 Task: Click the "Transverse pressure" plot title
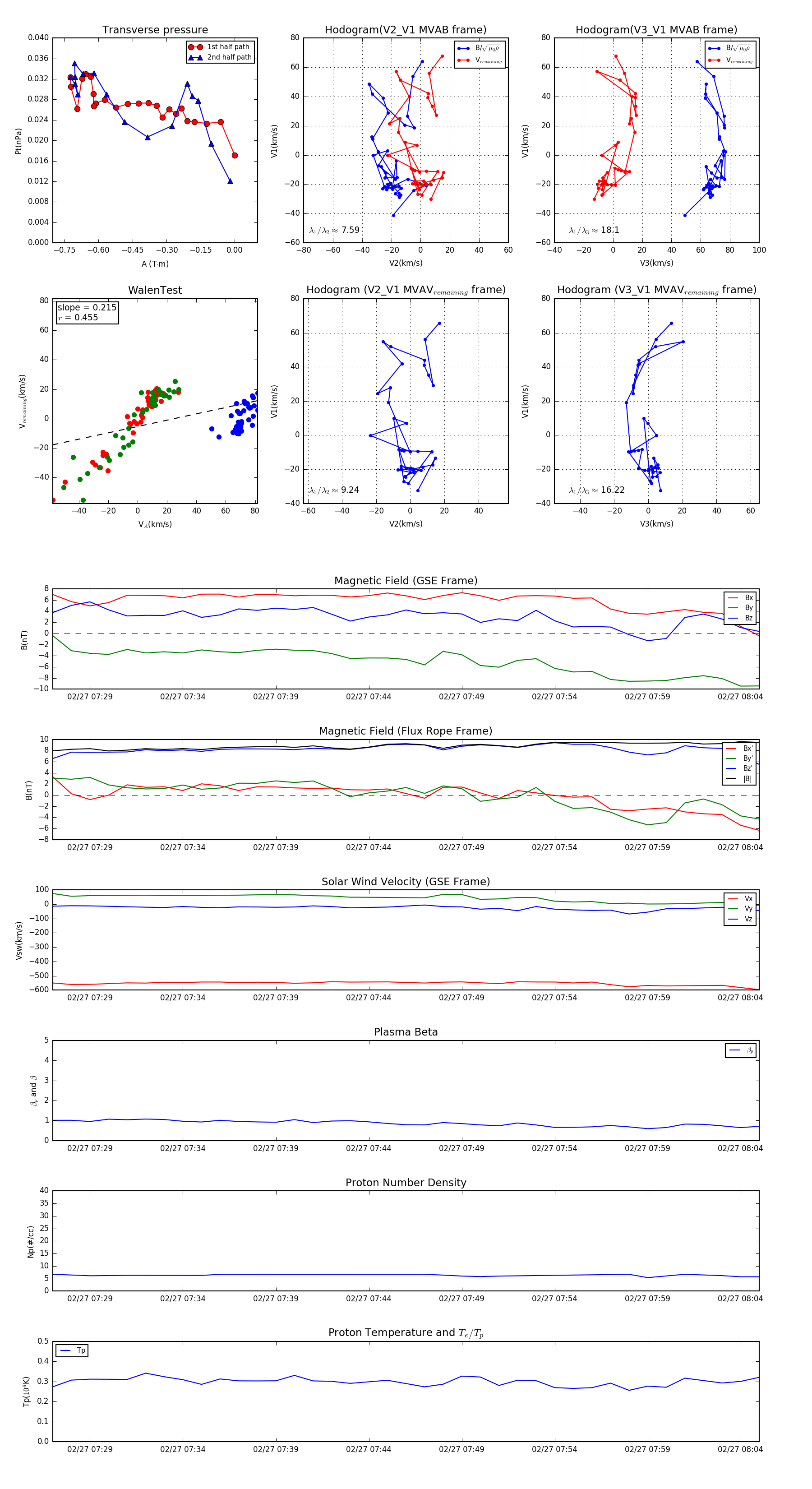[155, 30]
